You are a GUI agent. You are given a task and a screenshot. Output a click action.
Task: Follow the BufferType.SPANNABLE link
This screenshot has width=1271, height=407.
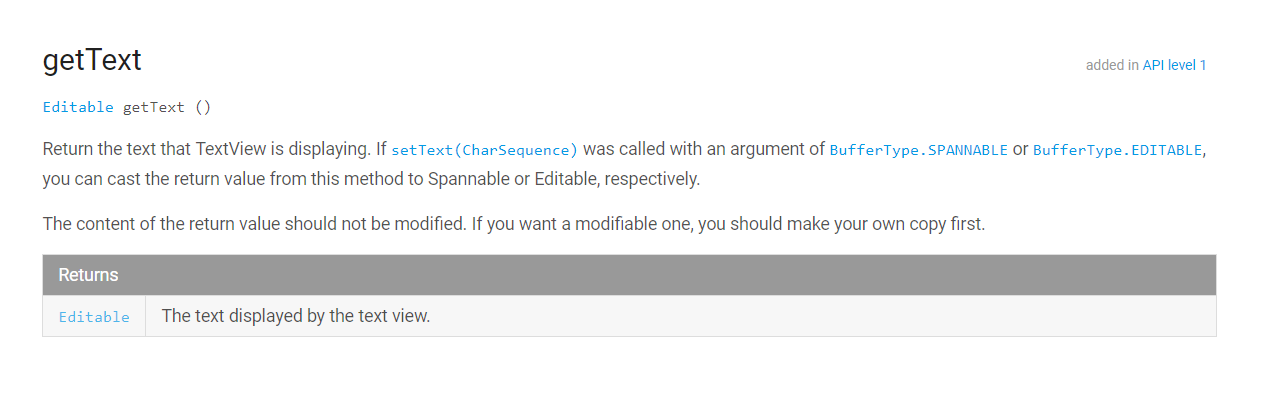(918, 150)
